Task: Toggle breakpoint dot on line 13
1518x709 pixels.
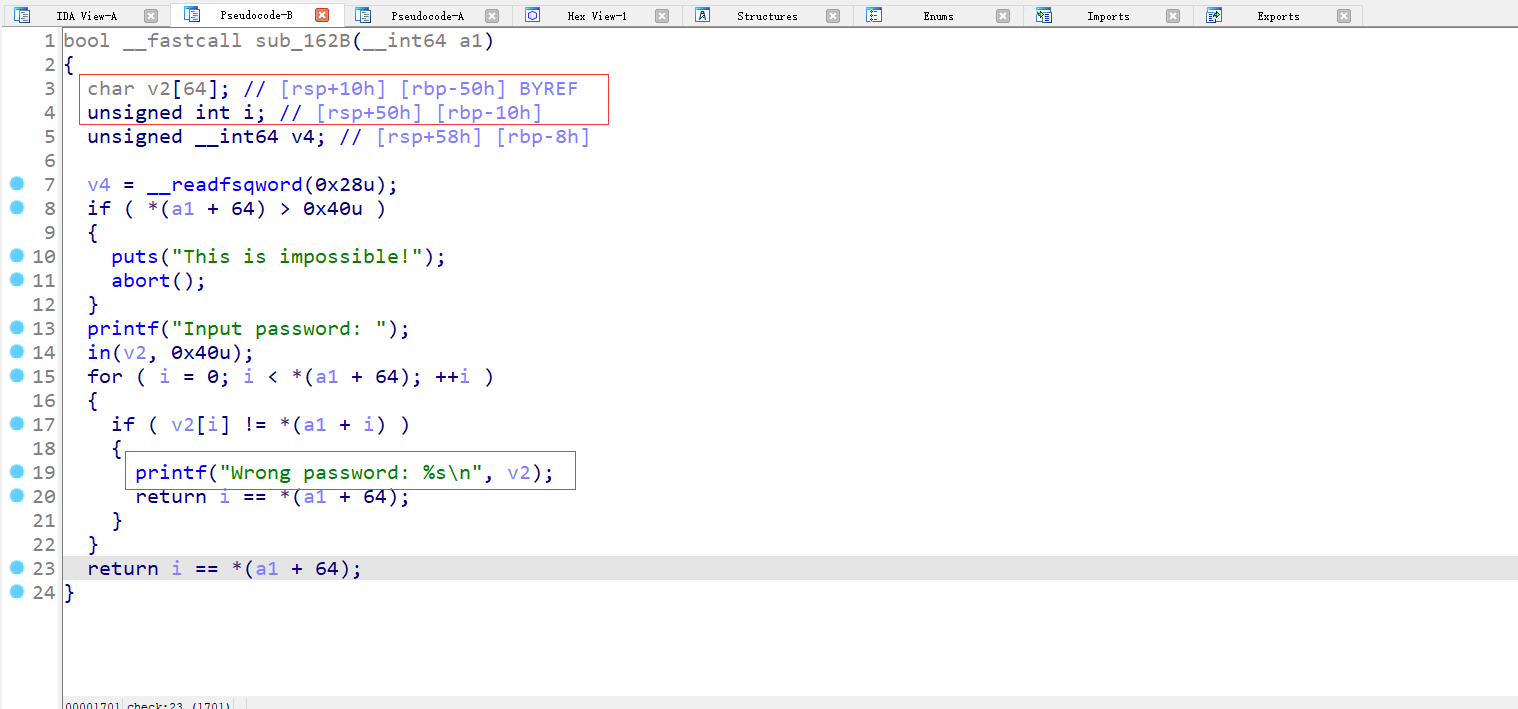Action: coord(16,328)
